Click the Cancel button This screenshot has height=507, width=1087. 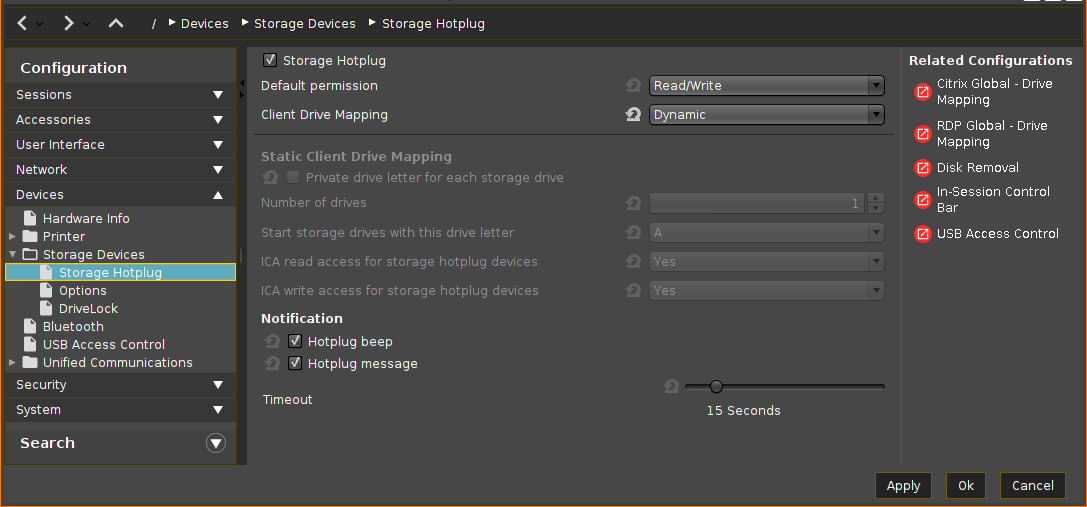point(1032,486)
